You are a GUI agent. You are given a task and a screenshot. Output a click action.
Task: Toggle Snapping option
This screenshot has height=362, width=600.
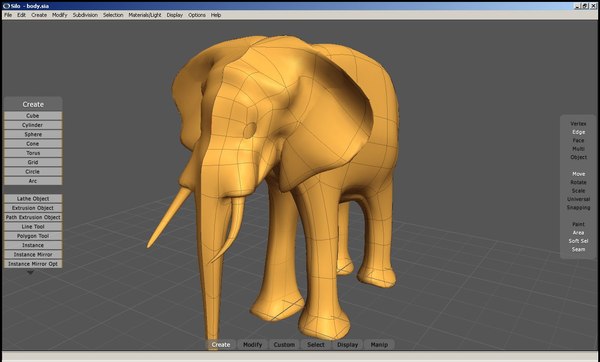578,207
